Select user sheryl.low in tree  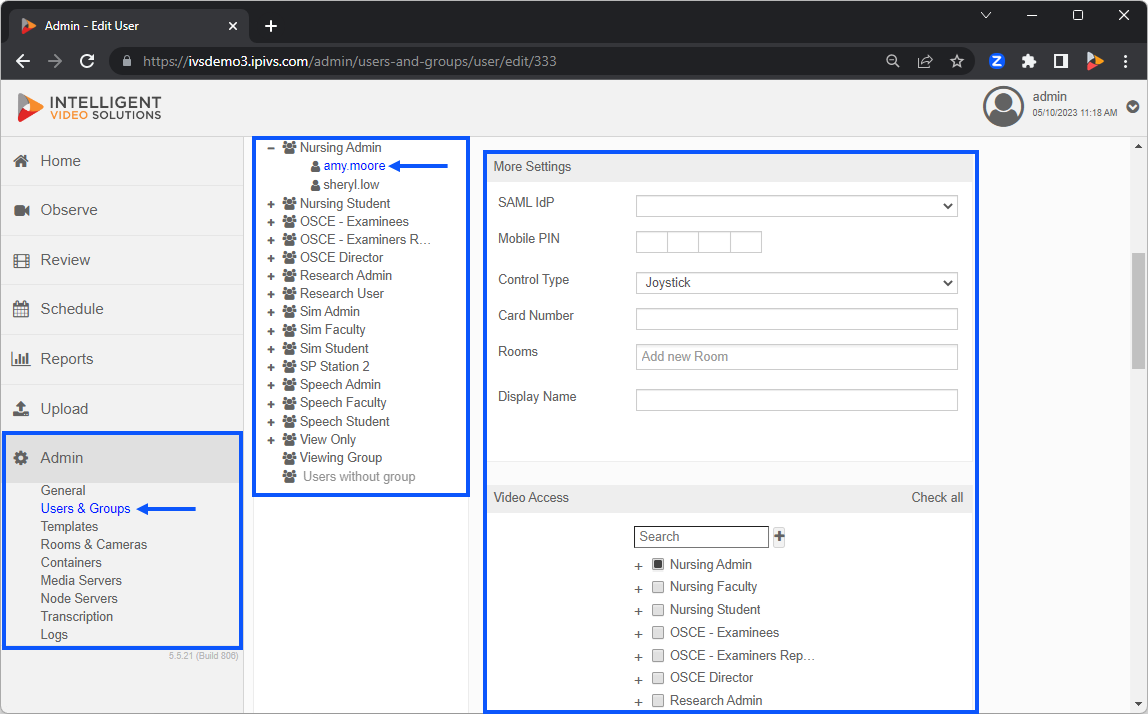pyautogui.click(x=351, y=185)
